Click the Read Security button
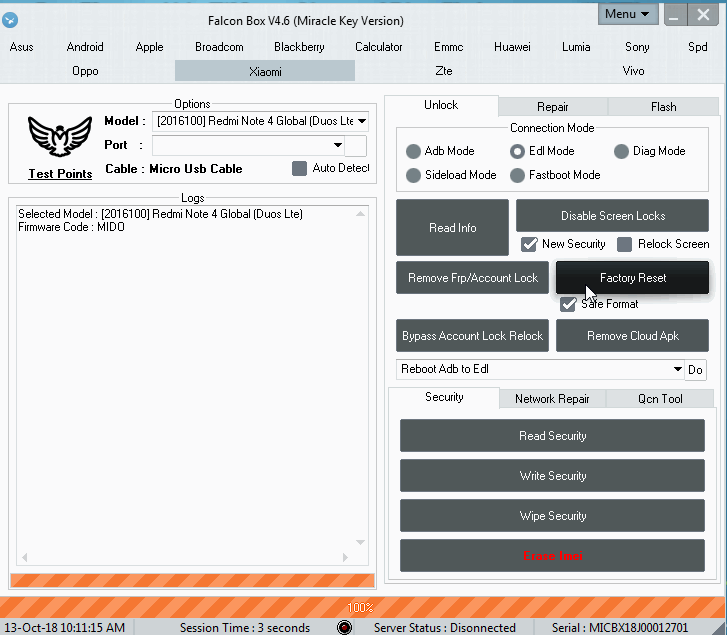Screen dimensions: 727x635 [x=552, y=436]
